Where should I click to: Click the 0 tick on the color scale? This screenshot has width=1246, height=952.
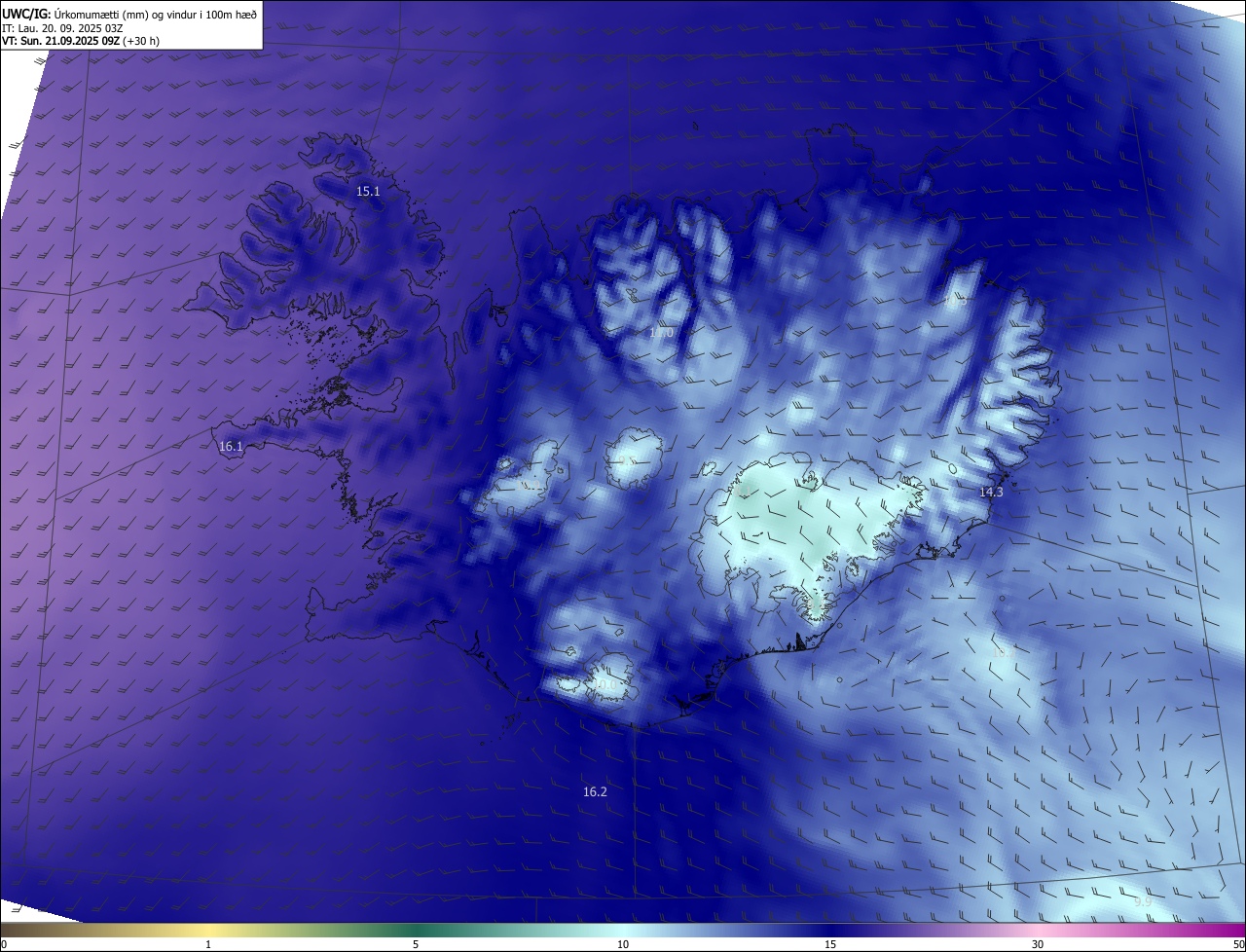coord(4,944)
